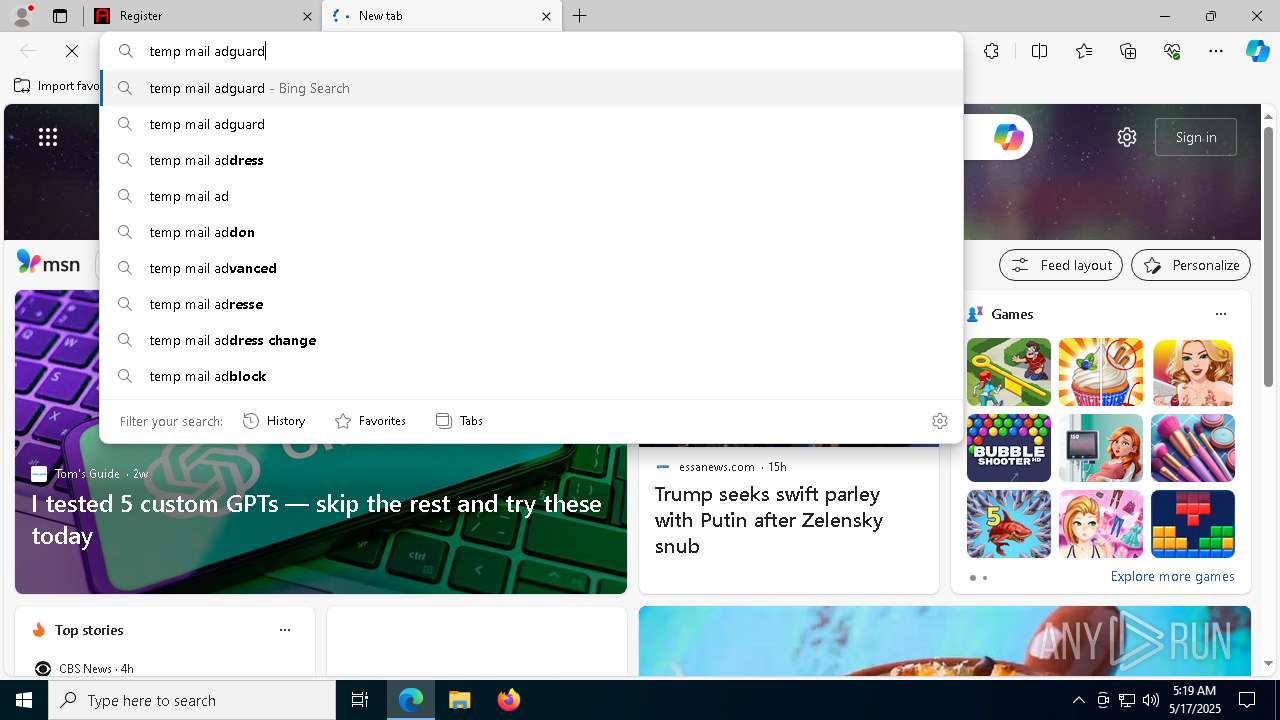Open the Microsoft Edge taskbar icon
Viewport: 1280px width, 720px height.
[411, 700]
